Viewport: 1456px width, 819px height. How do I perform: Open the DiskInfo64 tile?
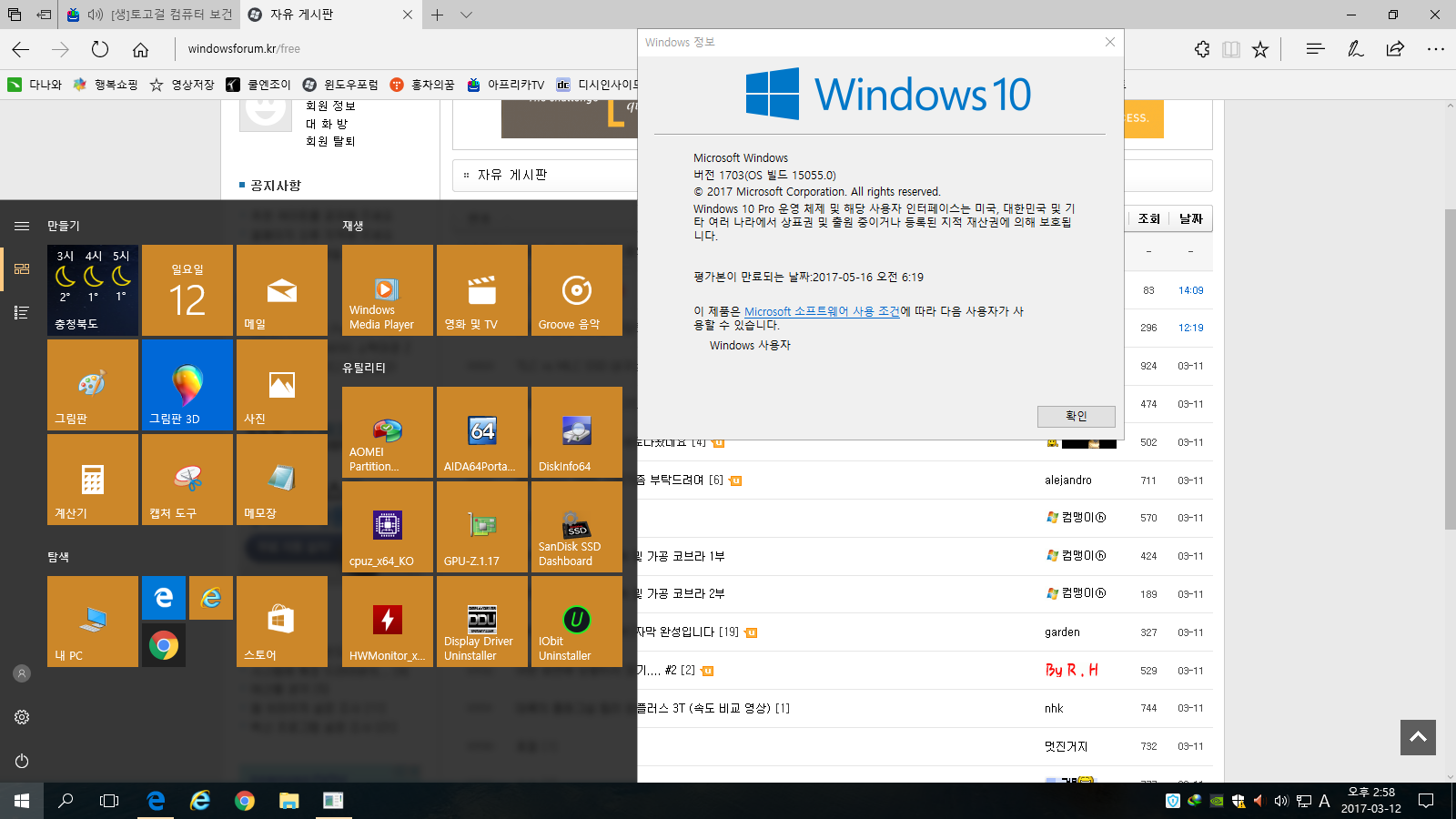click(577, 432)
